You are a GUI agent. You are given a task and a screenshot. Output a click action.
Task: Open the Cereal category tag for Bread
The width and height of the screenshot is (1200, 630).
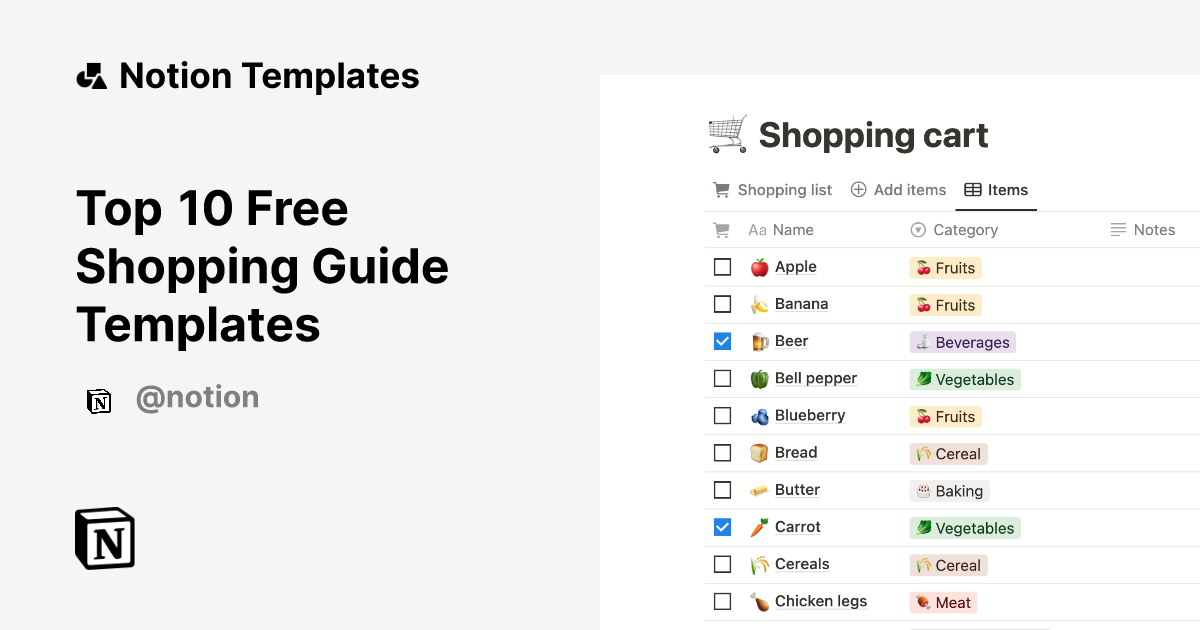[x=948, y=453]
